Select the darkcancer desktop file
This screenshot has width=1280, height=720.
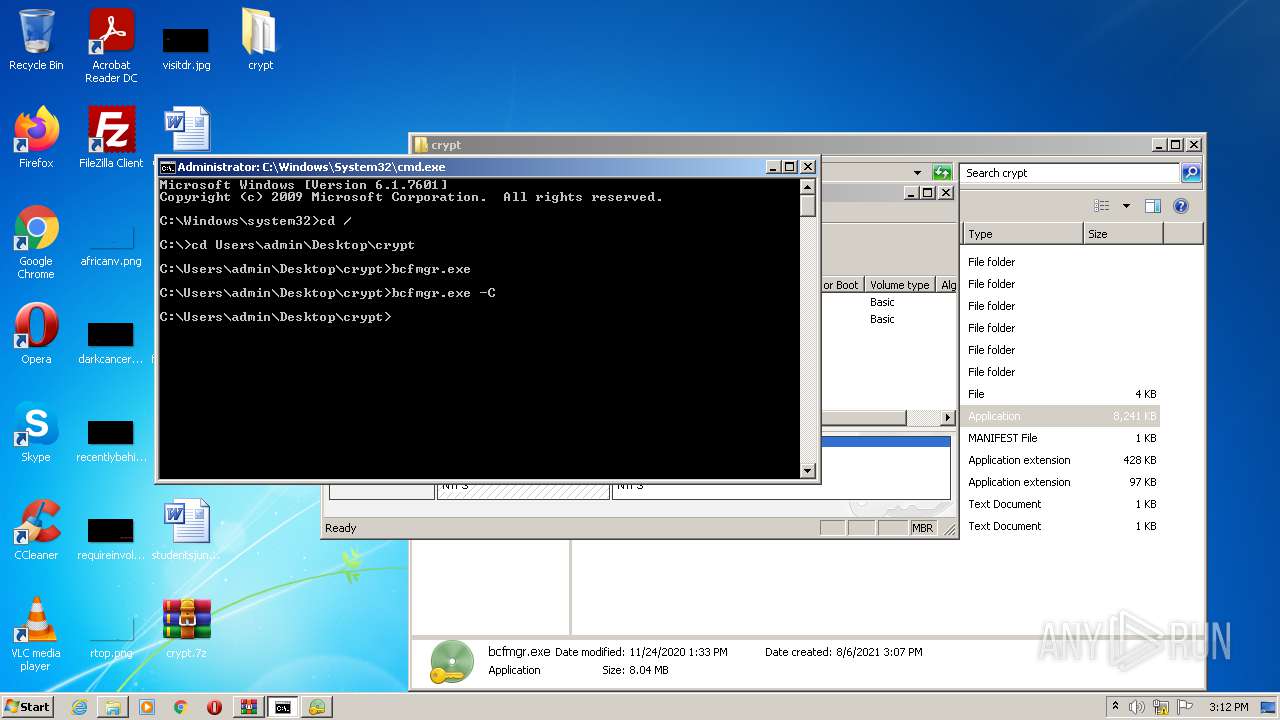[x=111, y=341]
